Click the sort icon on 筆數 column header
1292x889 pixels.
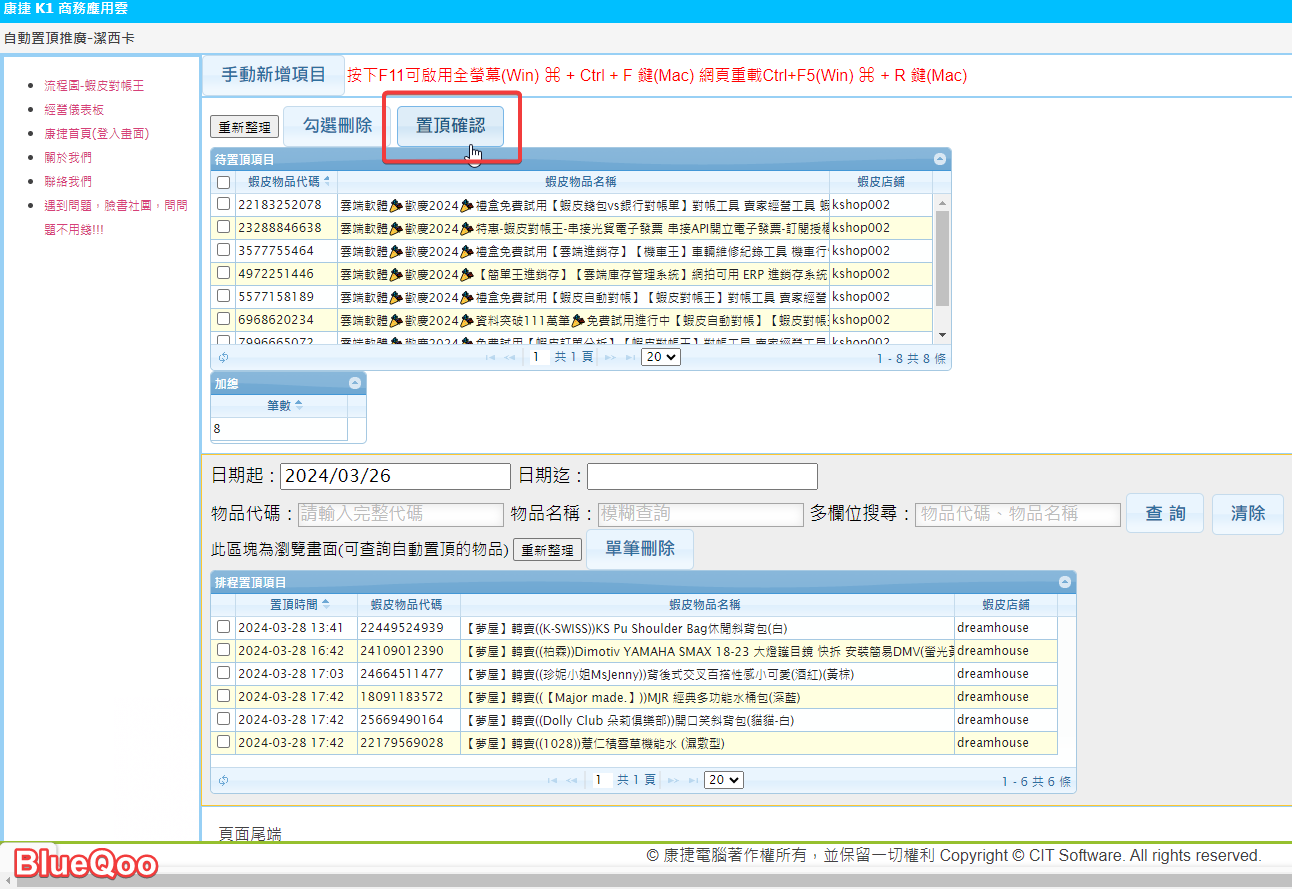(299, 405)
